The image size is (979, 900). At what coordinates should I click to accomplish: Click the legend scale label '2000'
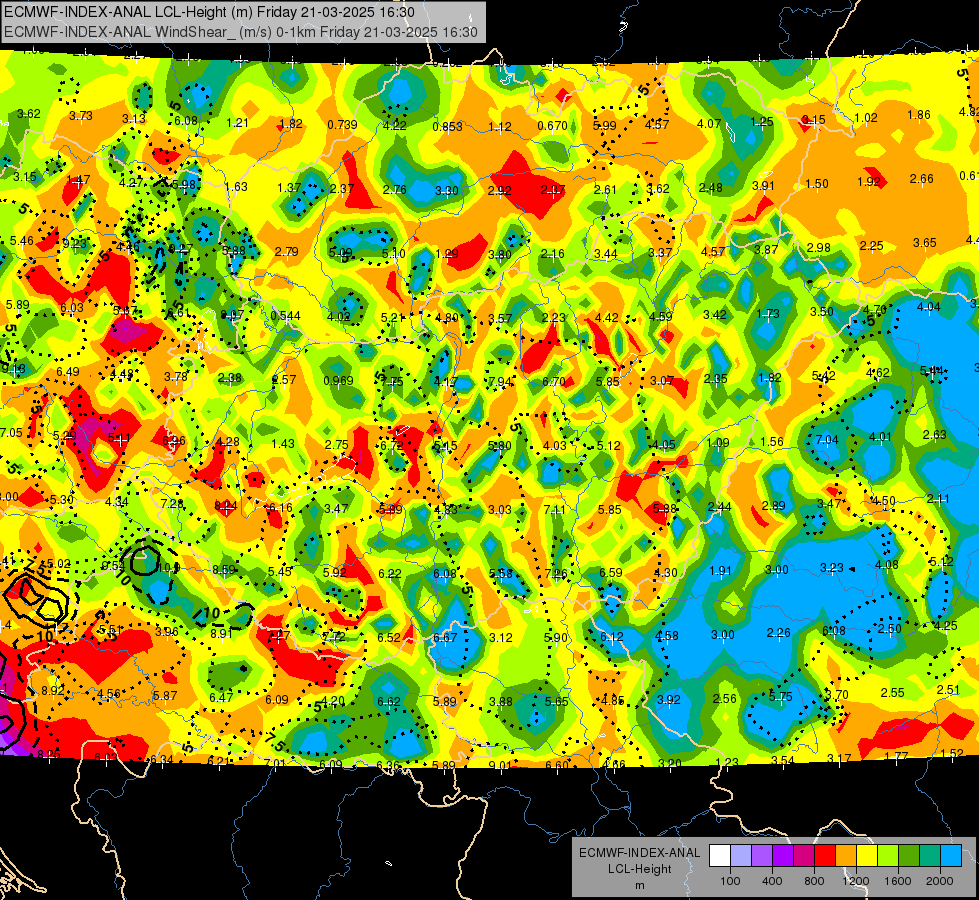pos(939,881)
